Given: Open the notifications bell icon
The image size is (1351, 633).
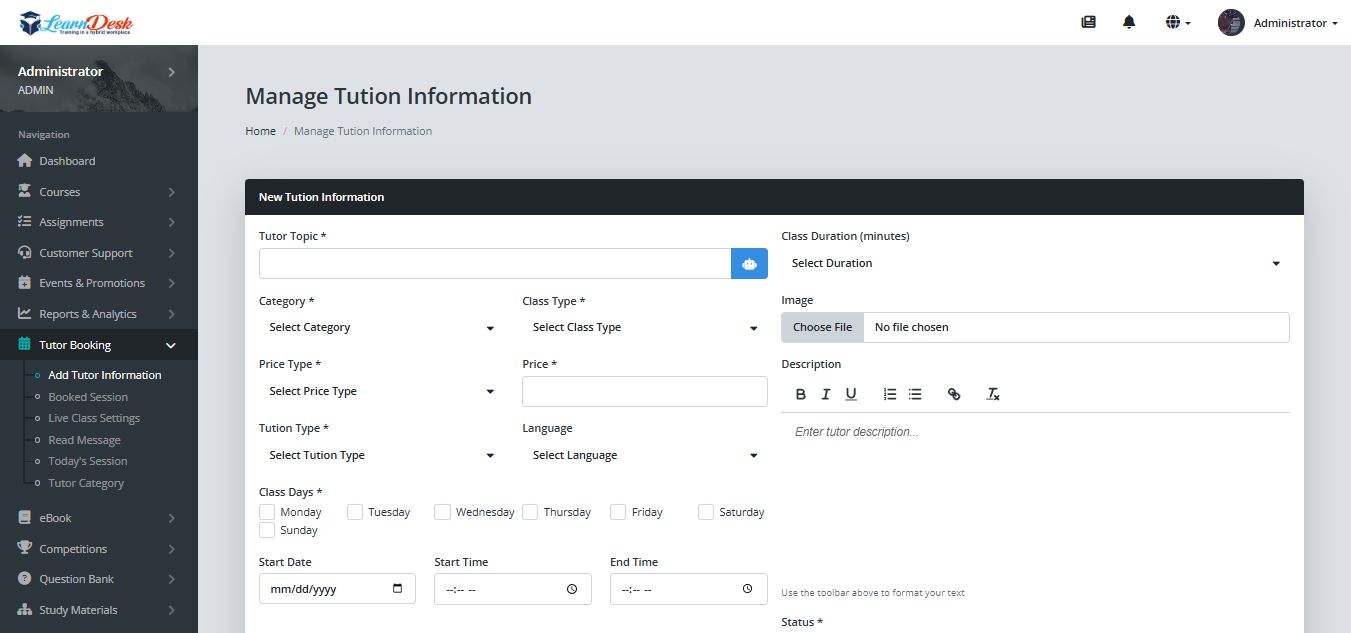Looking at the screenshot, I should coord(1129,22).
